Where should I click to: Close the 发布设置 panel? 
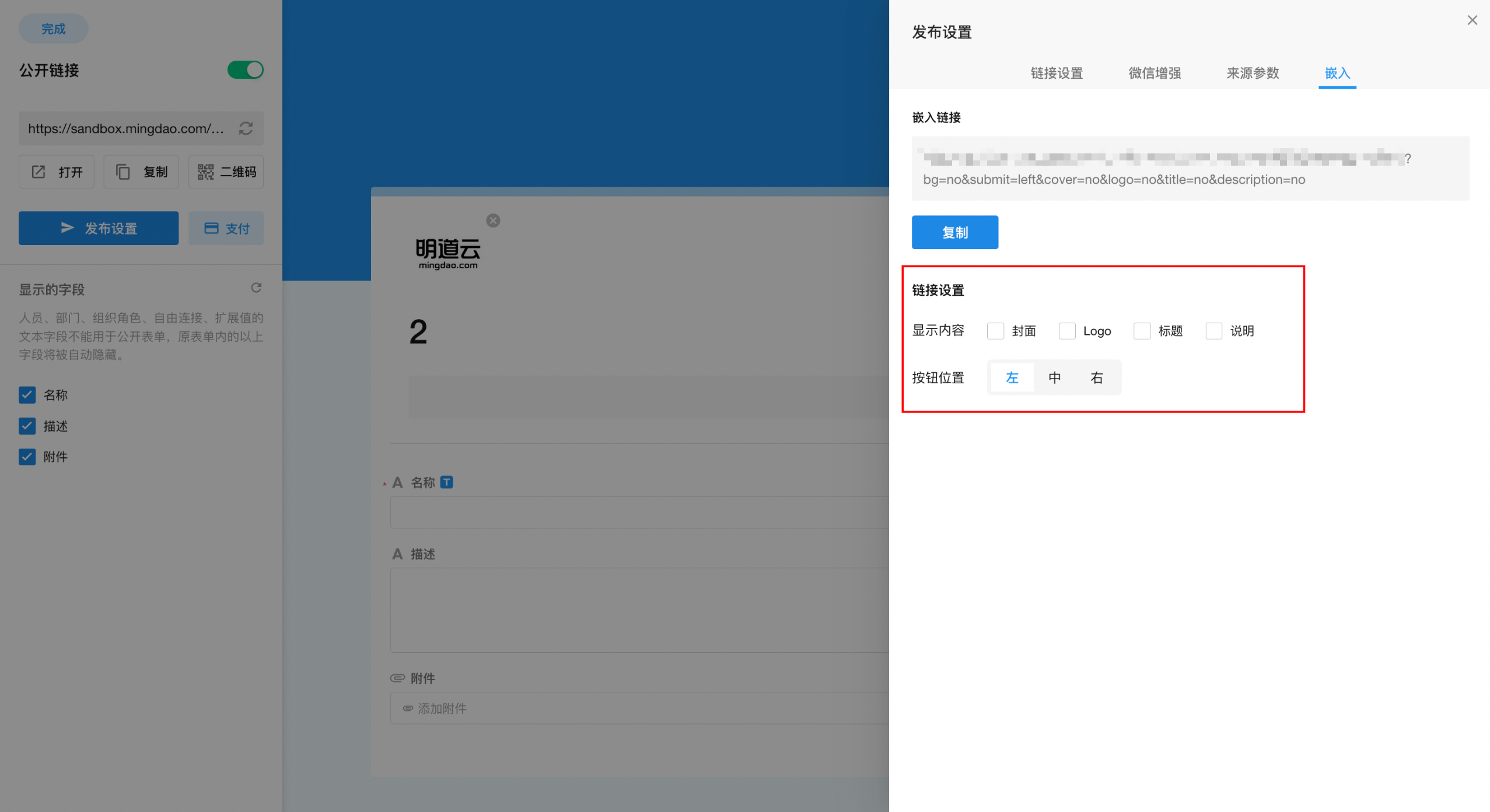pyautogui.click(x=1472, y=20)
